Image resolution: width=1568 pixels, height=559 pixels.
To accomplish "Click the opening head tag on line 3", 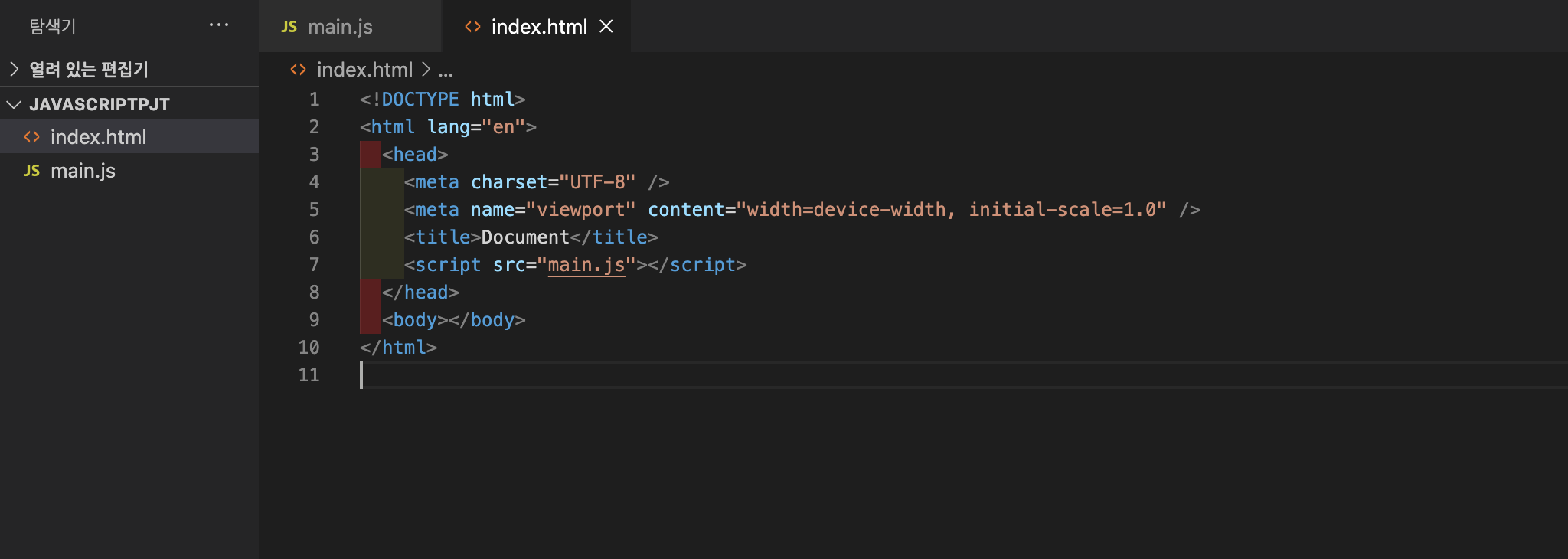I will click(x=415, y=155).
